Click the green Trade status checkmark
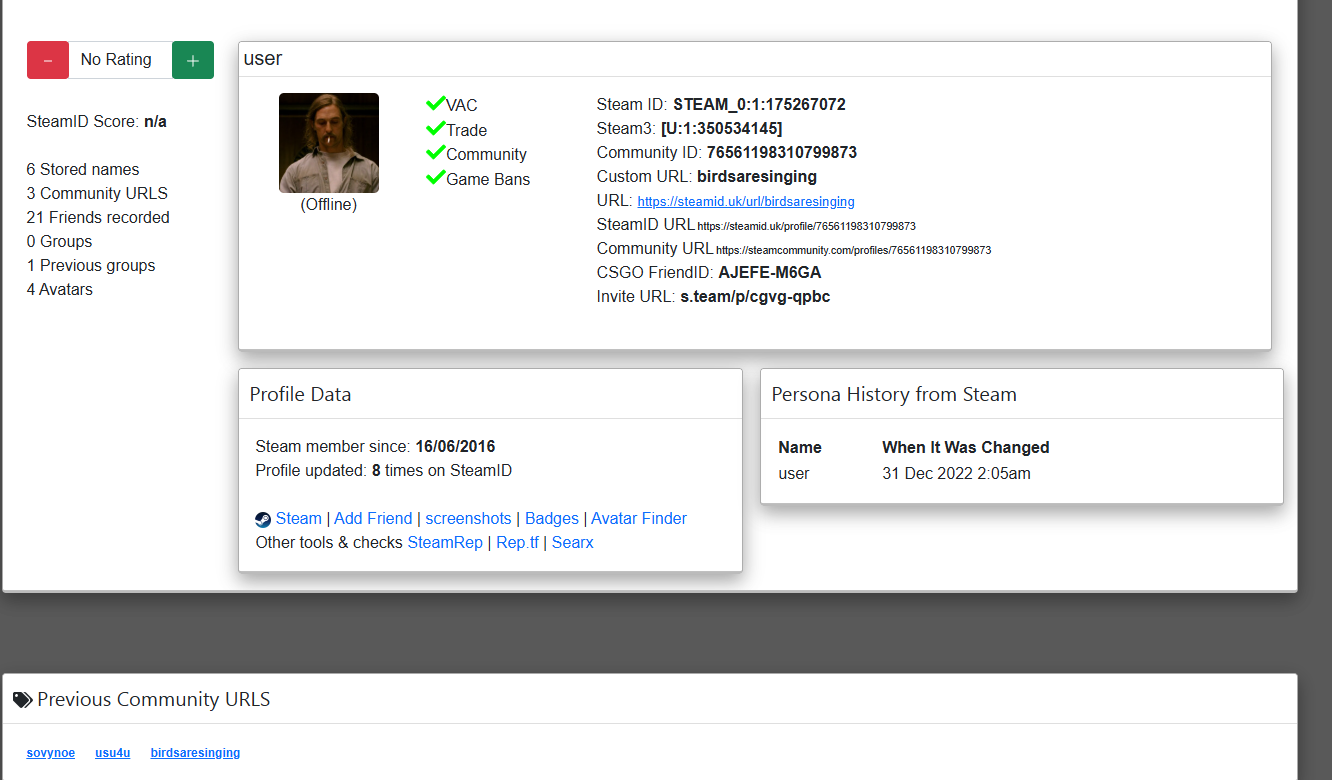This screenshot has height=780, width=1332. 435,129
